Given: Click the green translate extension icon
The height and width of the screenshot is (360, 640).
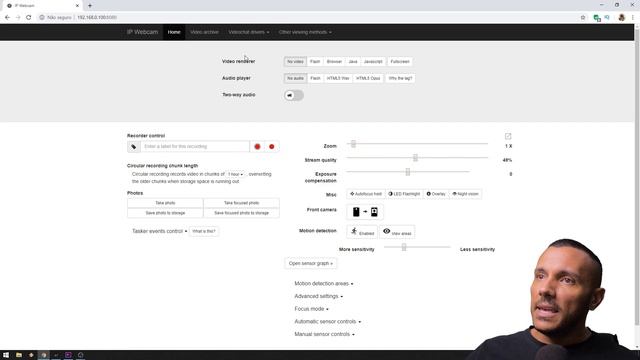Looking at the screenshot, I should tap(597, 18).
